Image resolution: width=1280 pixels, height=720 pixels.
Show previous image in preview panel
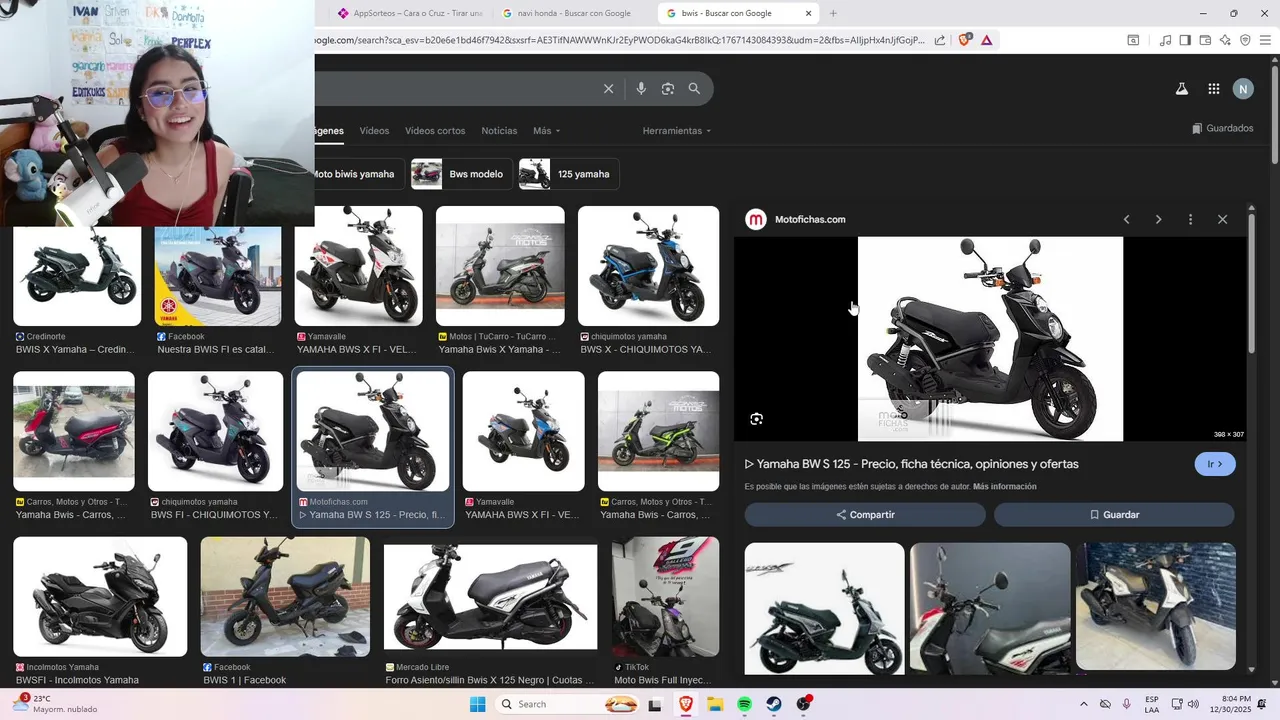point(1126,219)
